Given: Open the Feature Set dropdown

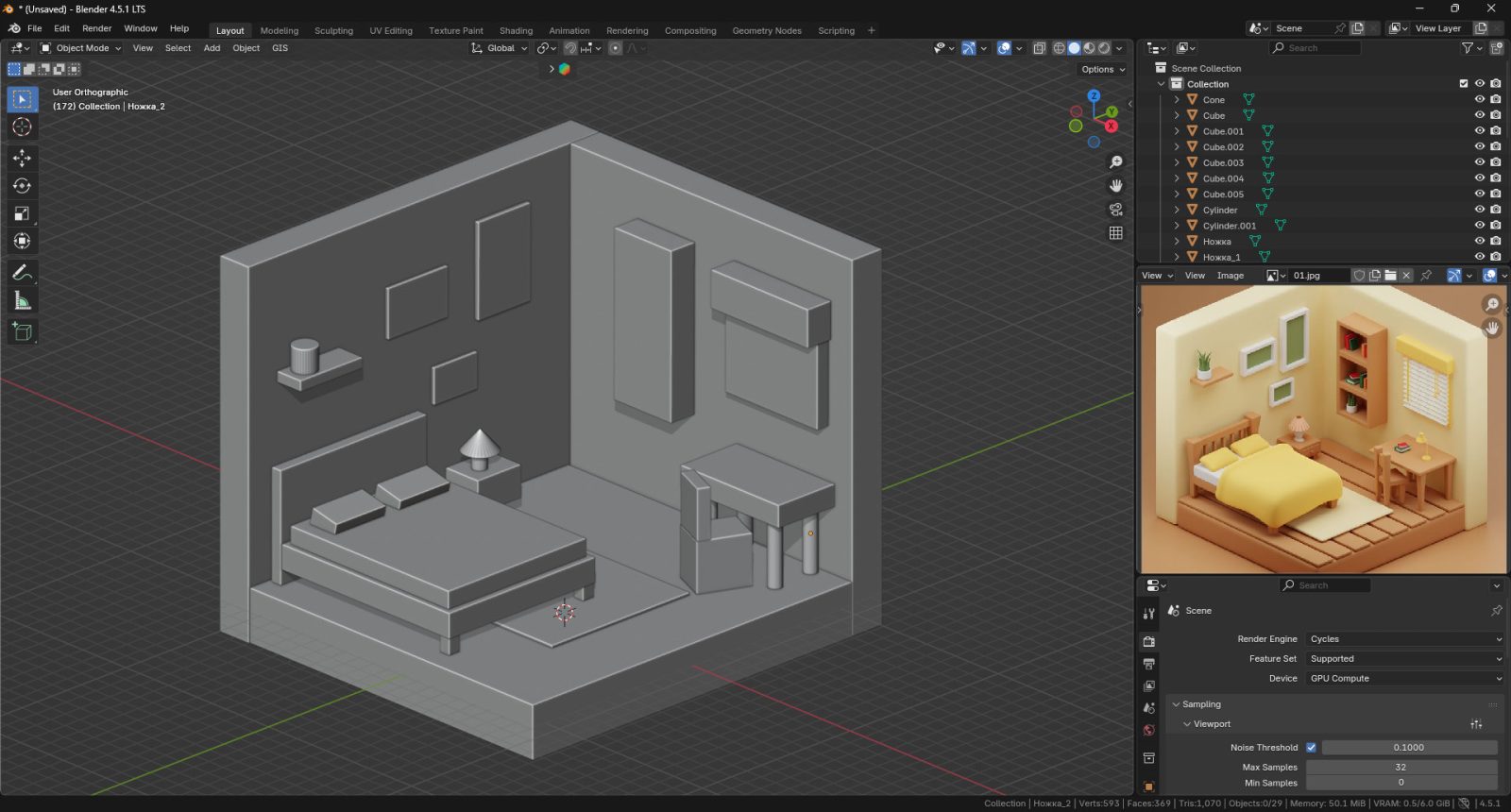Looking at the screenshot, I should [x=1405, y=659].
